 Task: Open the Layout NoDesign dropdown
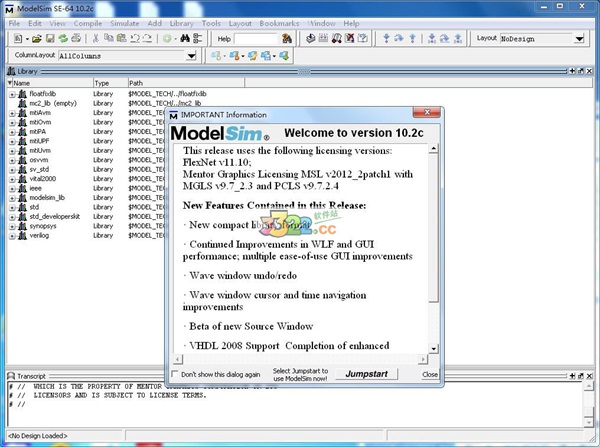pyautogui.click(x=580, y=38)
